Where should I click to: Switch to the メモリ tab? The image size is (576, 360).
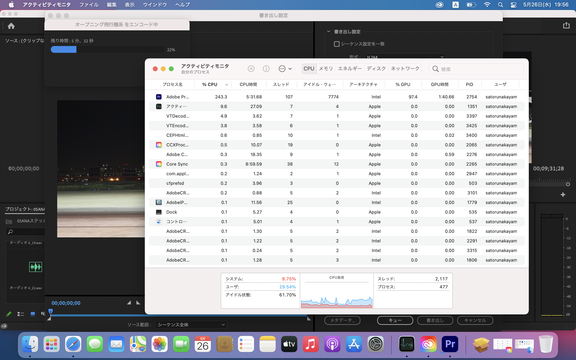click(x=326, y=69)
